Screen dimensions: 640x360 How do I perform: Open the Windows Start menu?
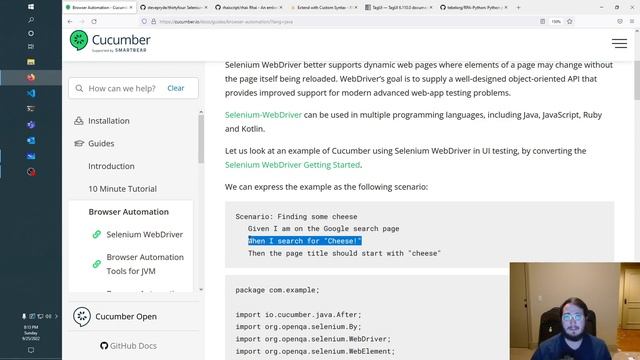(x=31, y=7)
